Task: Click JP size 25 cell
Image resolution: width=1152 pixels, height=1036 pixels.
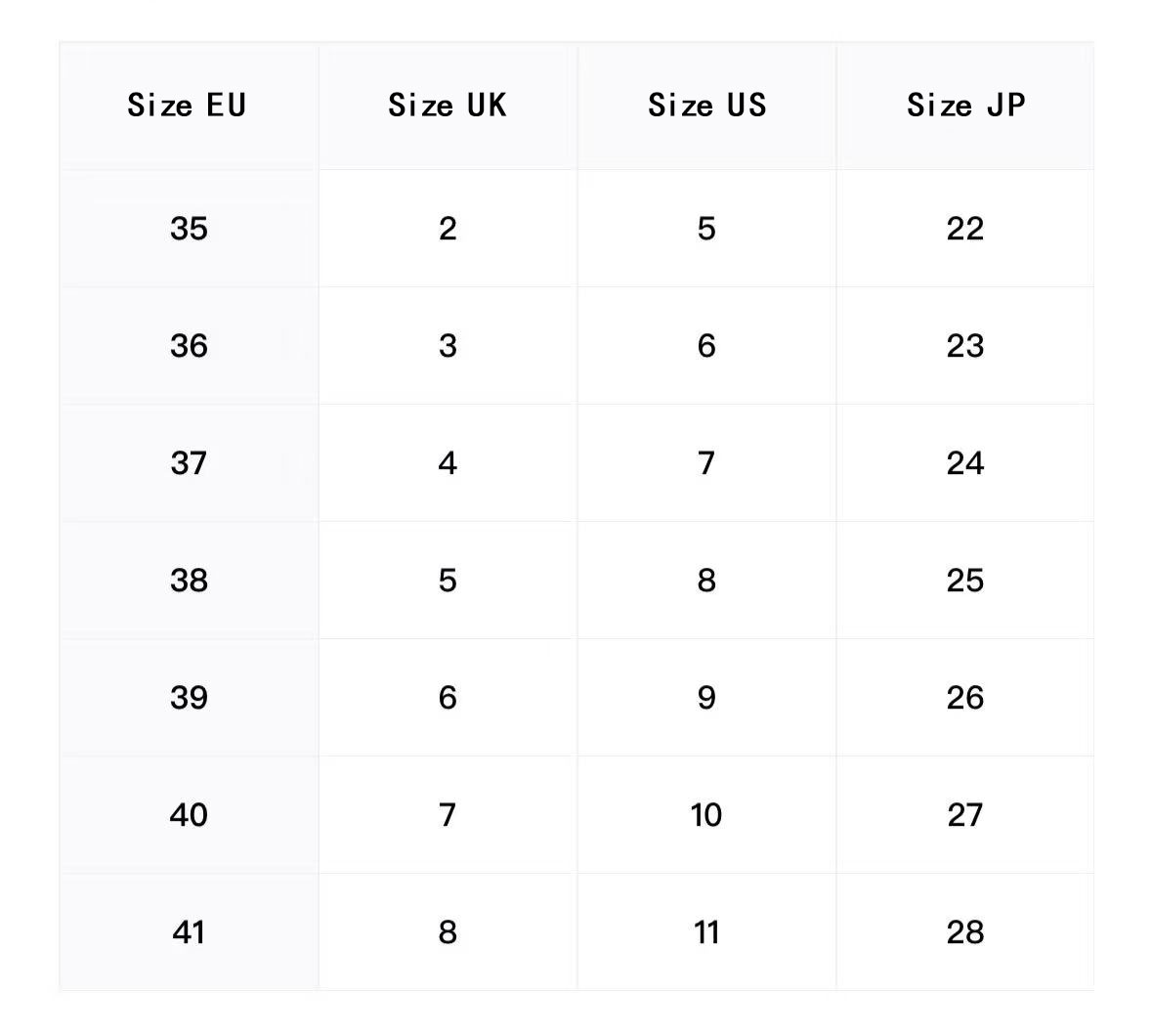Action: [x=965, y=581]
